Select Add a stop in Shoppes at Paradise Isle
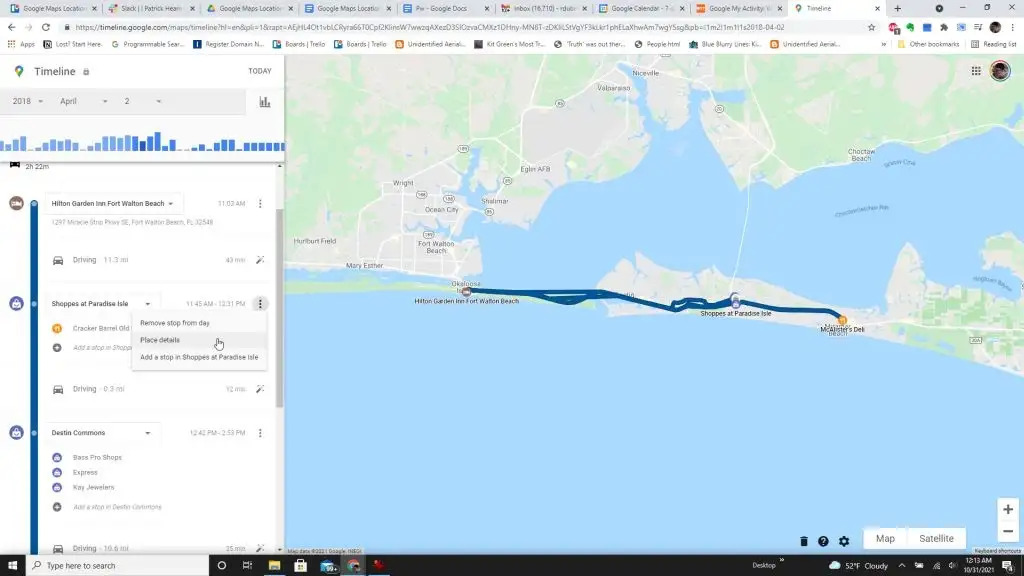Screen dimensions: 1024x576 tap(199, 357)
